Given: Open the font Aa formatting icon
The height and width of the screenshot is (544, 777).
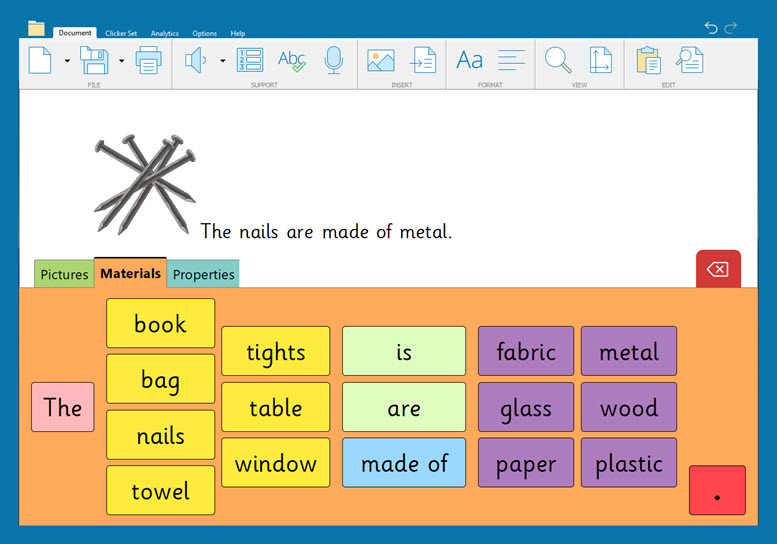Looking at the screenshot, I should point(469,60).
